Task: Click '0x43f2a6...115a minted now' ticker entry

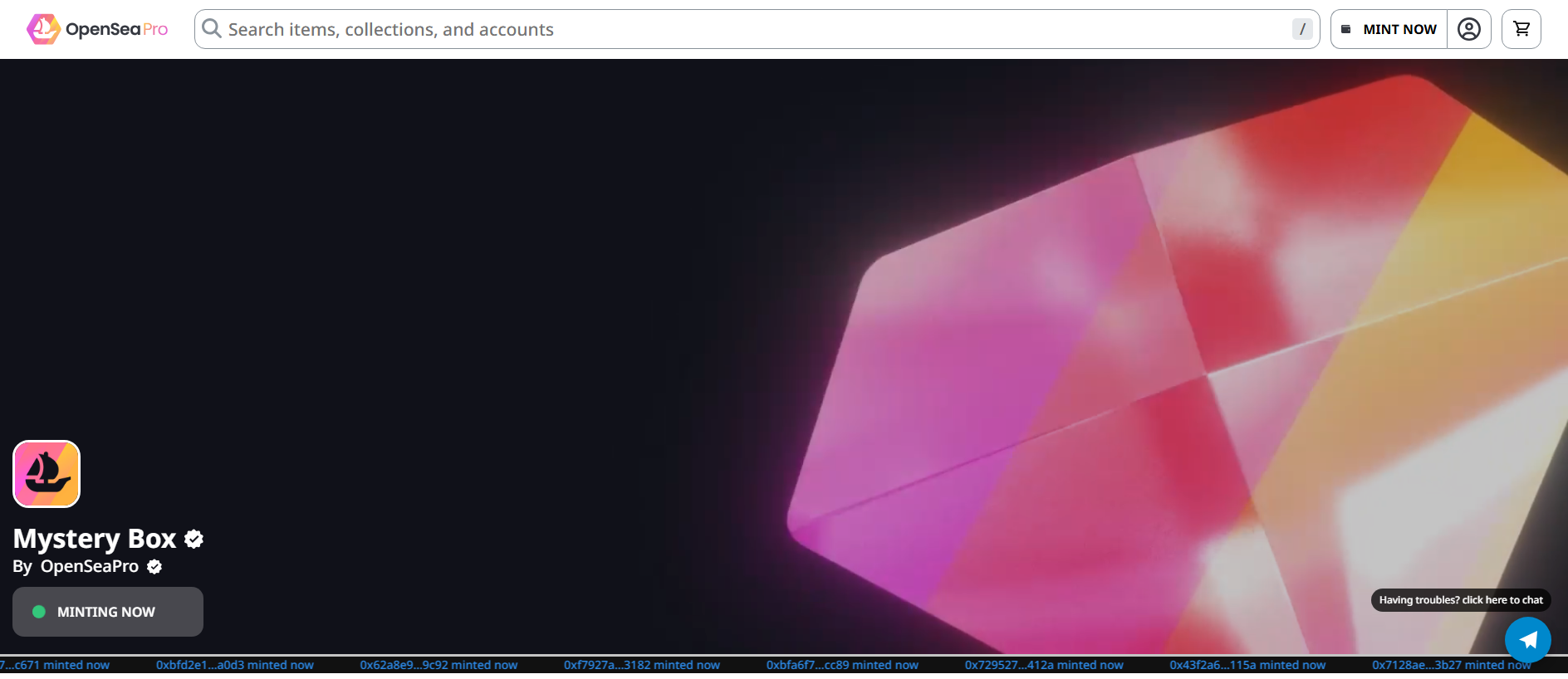Action: (1247, 665)
